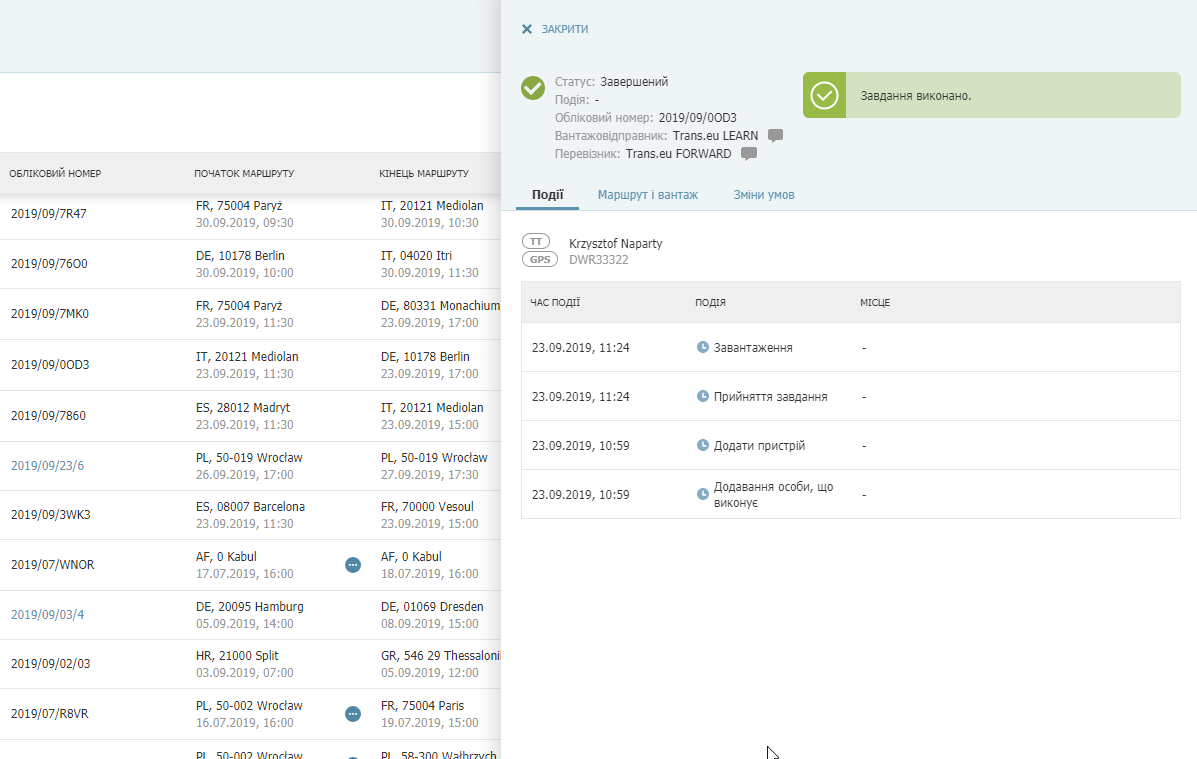1197x759 pixels.
Task: Click route end FR, 75004 Paris
Action: (422, 706)
